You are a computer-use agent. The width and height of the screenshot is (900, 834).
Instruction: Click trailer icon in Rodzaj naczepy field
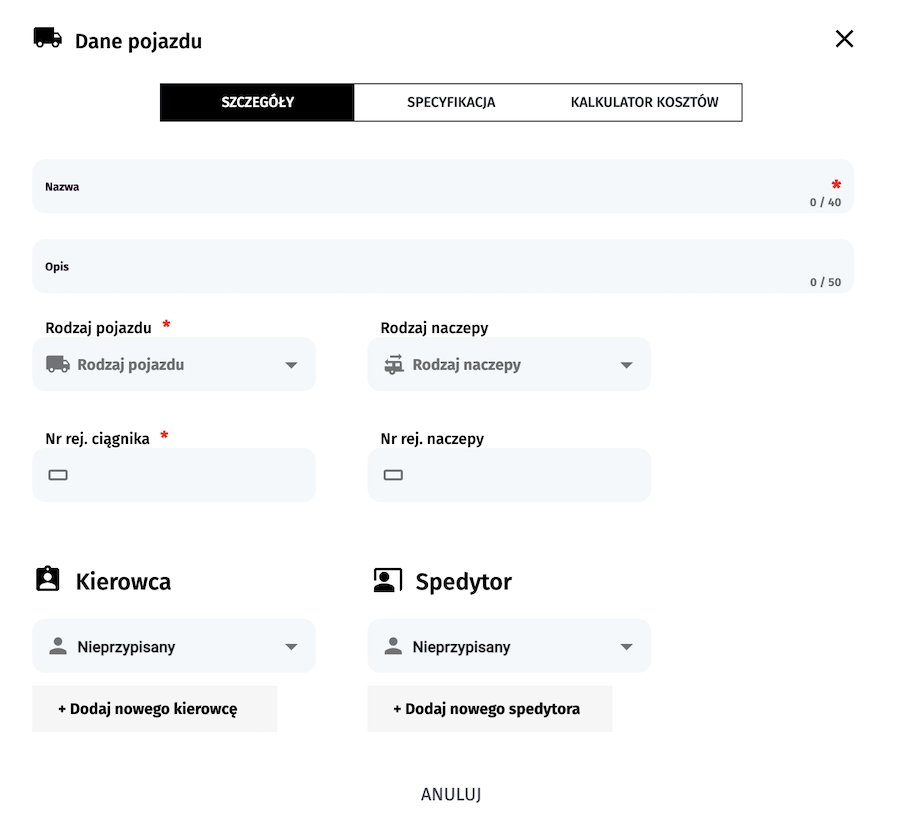tap(394, 365)
